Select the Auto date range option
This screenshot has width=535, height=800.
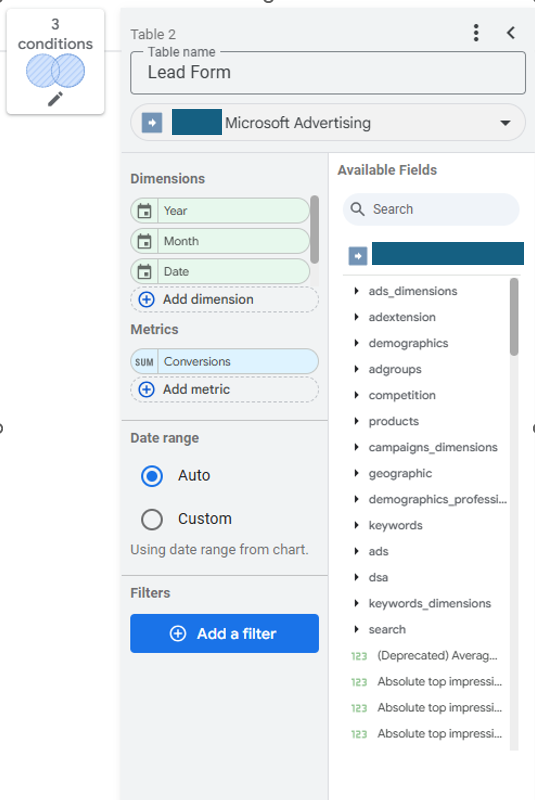point(152,476)
